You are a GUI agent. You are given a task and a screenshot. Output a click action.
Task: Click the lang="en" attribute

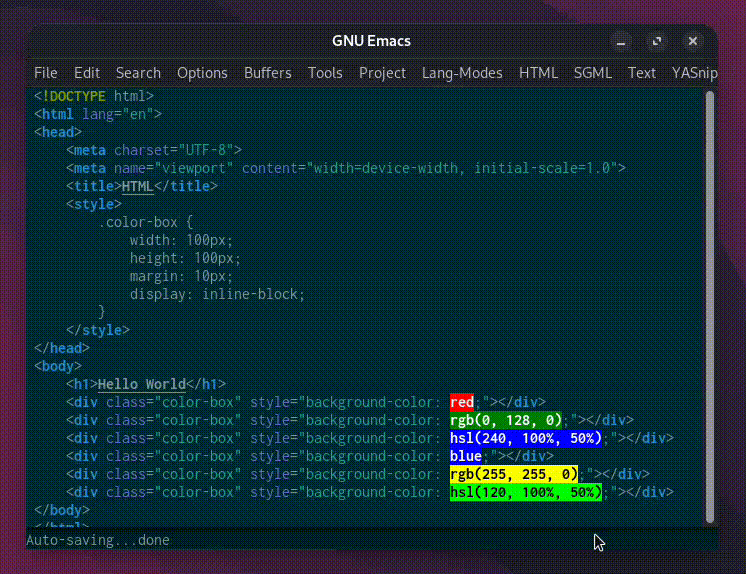118,114
